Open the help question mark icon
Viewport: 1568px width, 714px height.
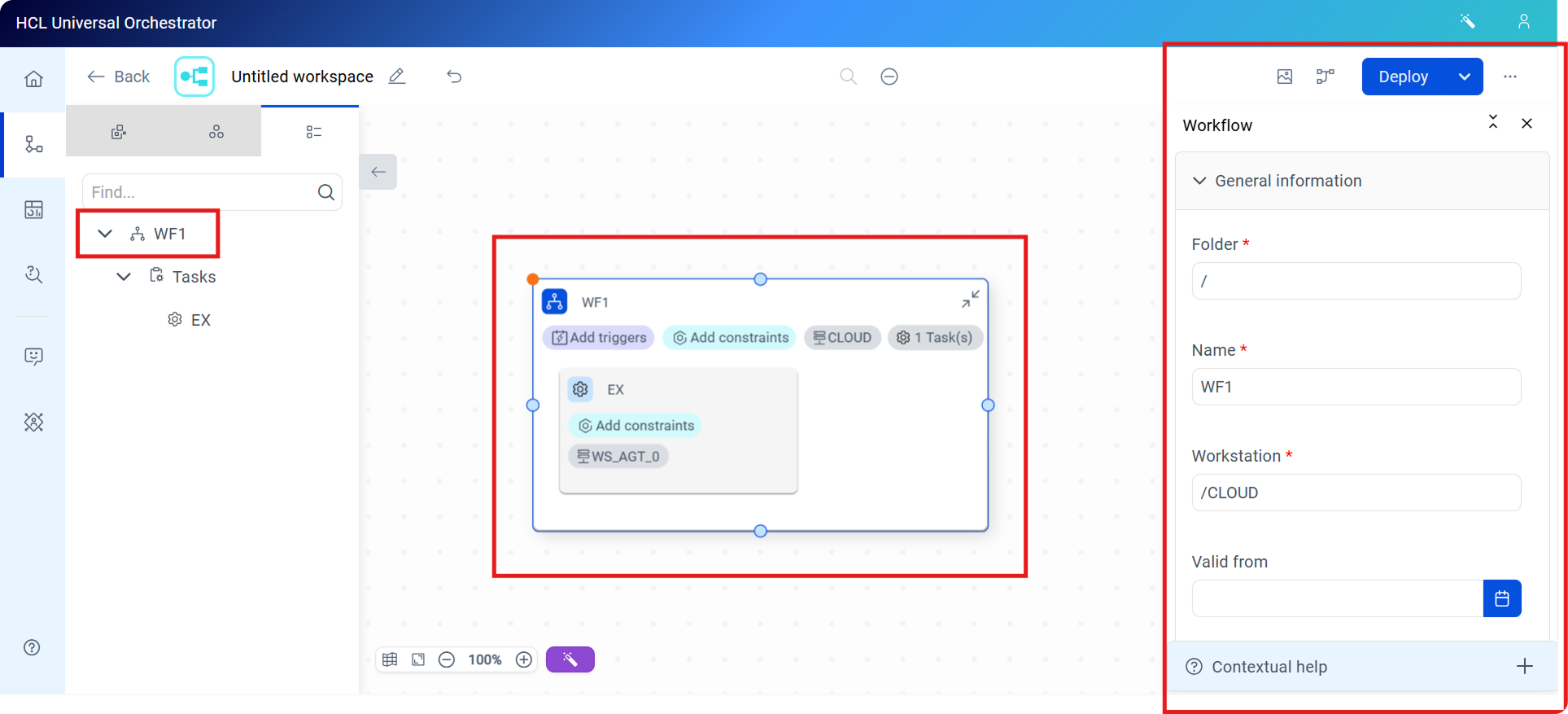click(x=32, y=647)
